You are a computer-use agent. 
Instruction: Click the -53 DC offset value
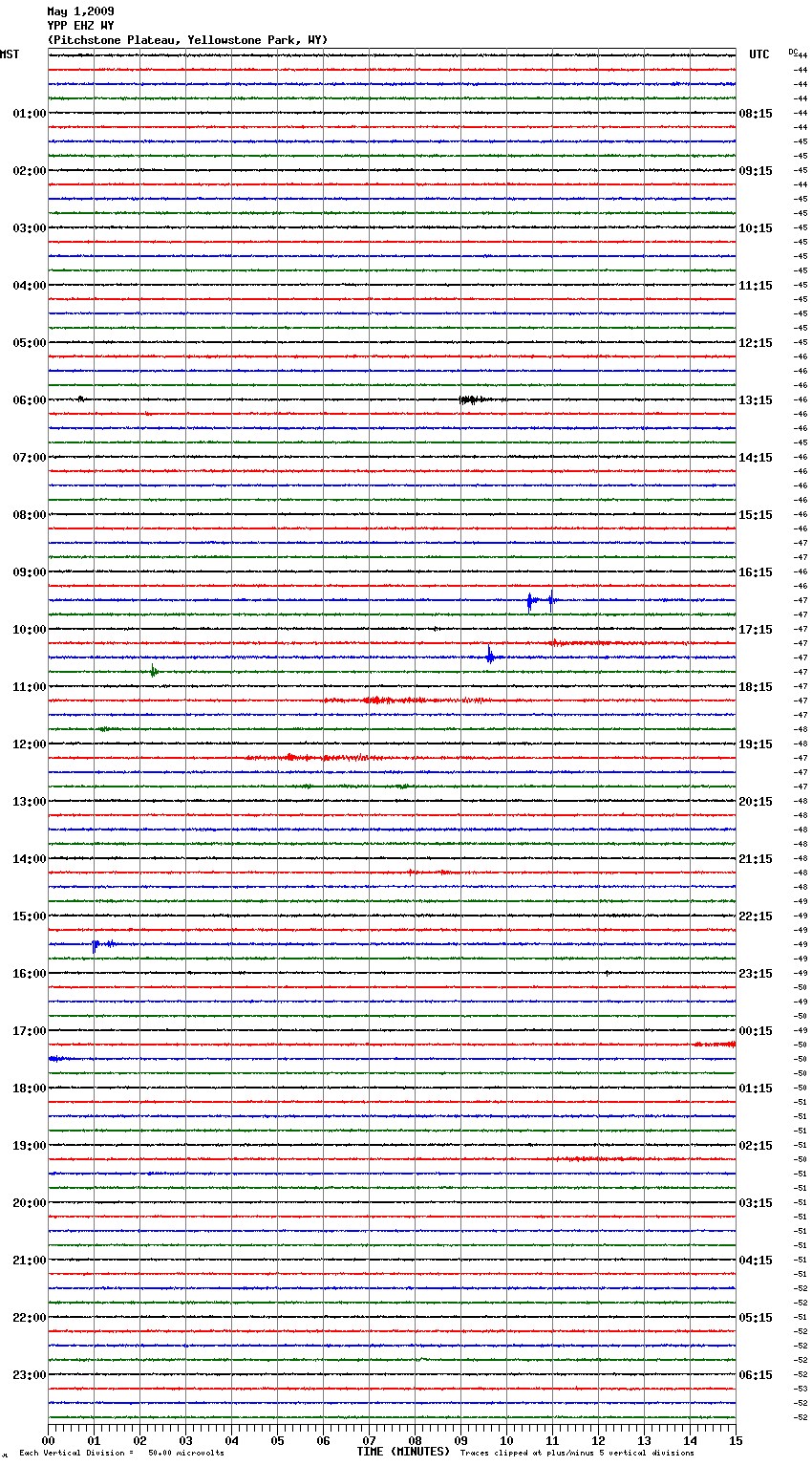(x=801, y=1389)
